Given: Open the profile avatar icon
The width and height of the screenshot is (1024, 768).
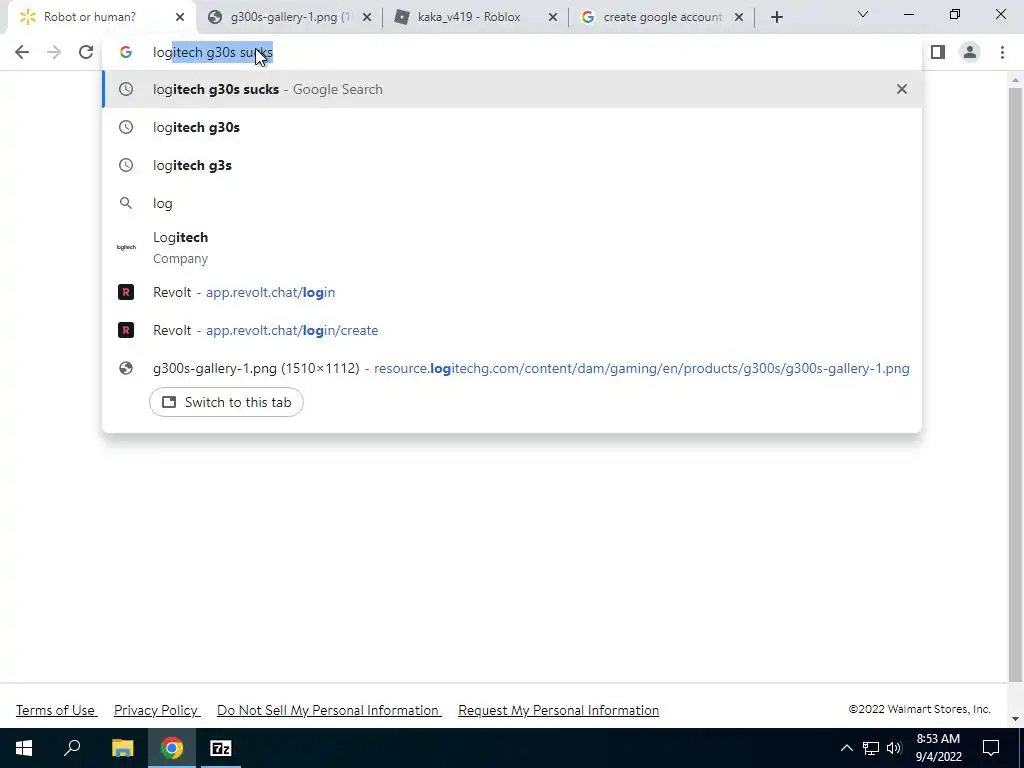Looking at the screenshot, I should 970,52.
